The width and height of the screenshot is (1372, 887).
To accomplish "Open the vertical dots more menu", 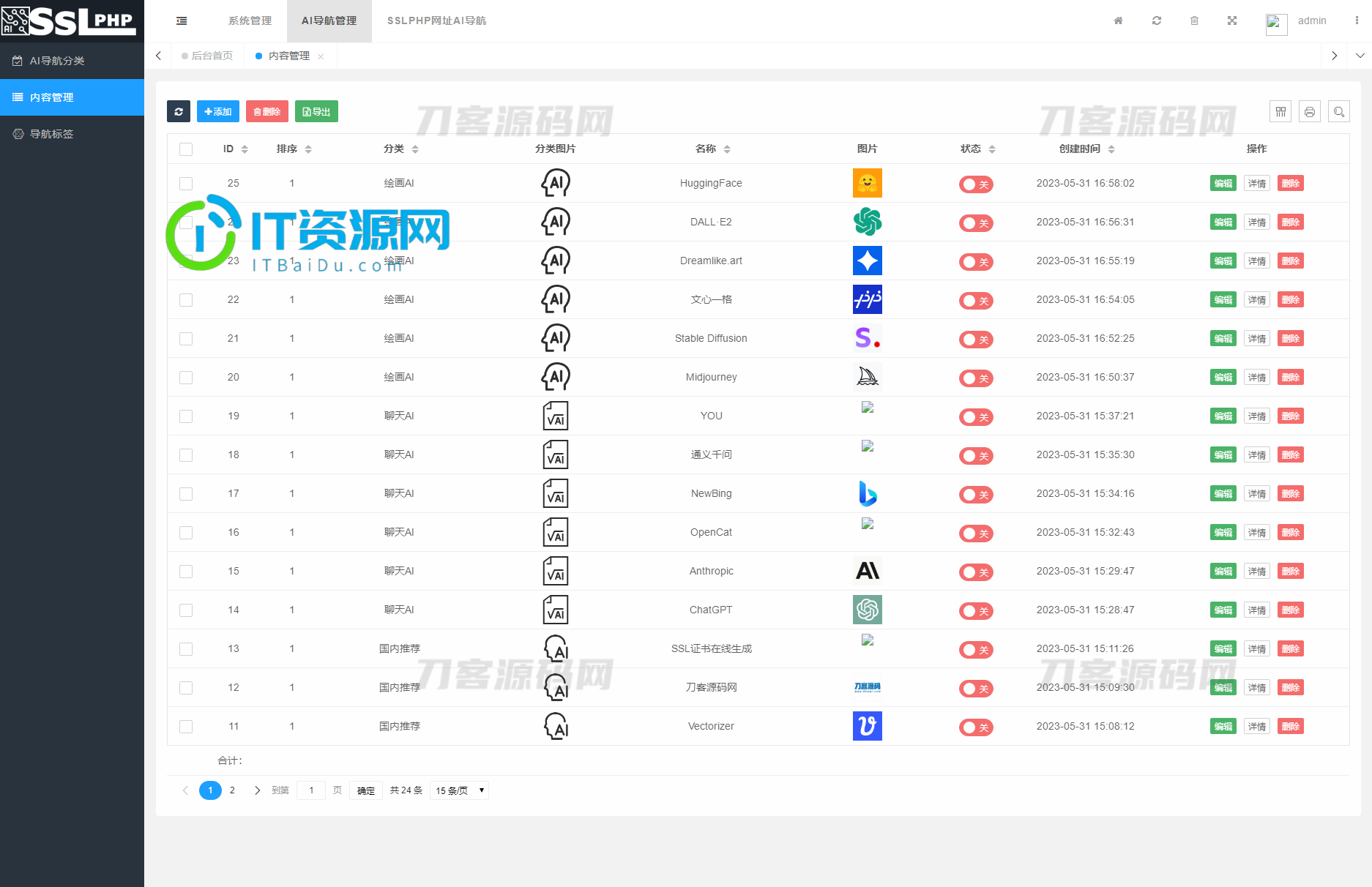I will click(x=1357, y=20).
